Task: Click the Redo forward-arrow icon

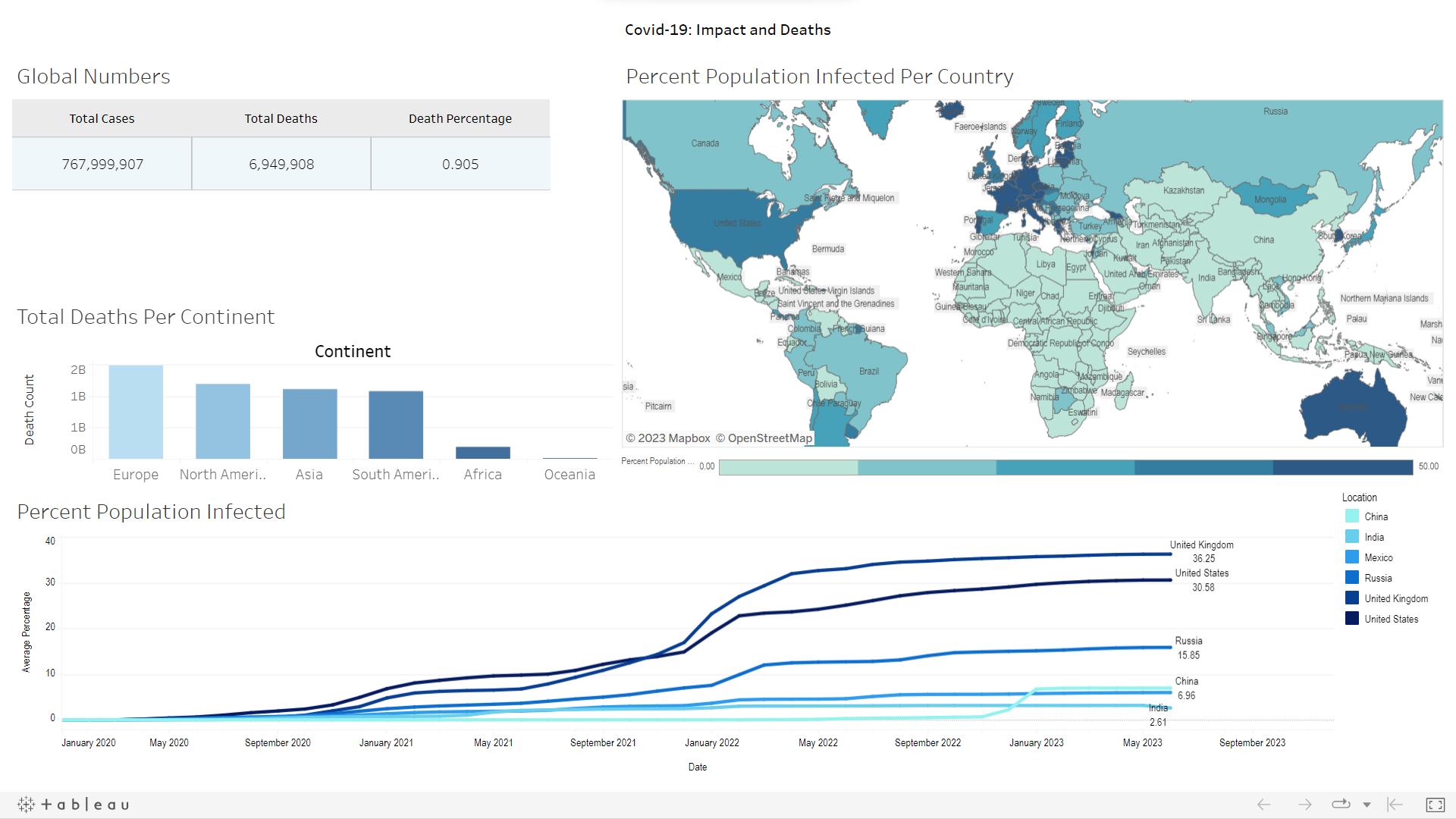Action: click(1304, 805)
